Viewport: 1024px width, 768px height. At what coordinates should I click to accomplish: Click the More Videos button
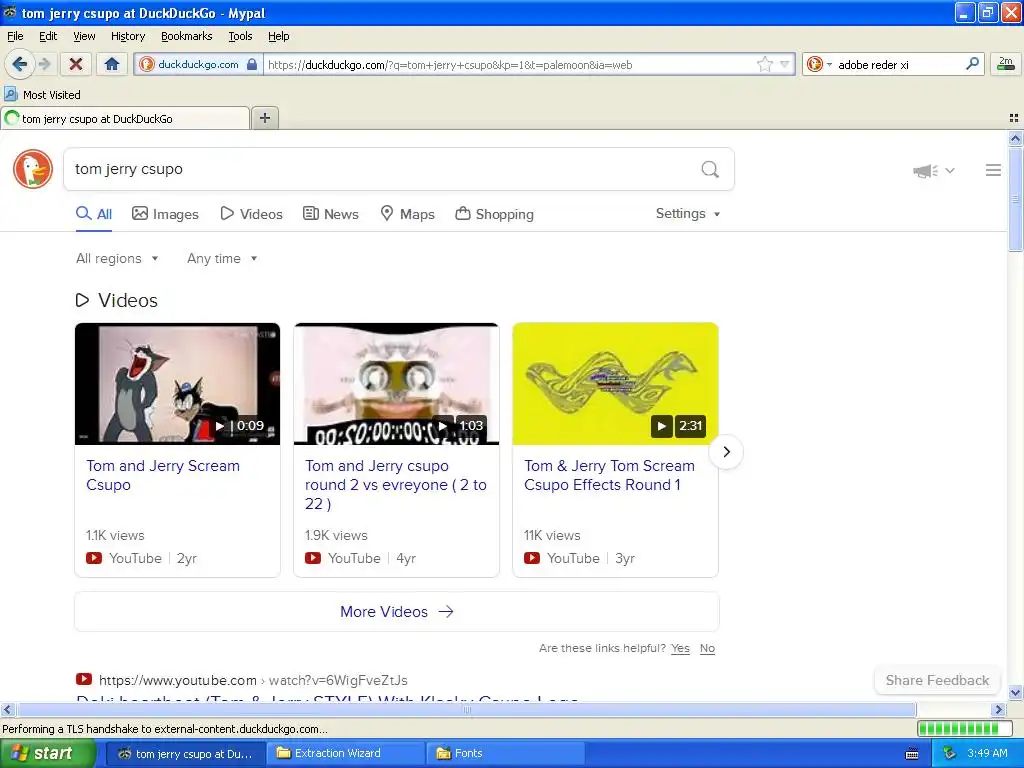(396, 612)
